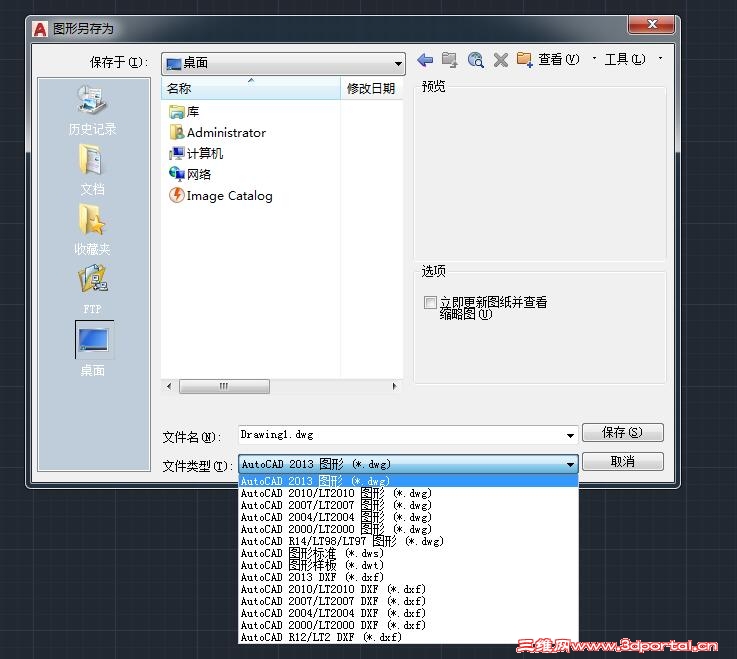Choose AutoCAD 2004/LT2004 DXF (*.dxf)
The image size is (737, 659).
(x=408, y=613)
